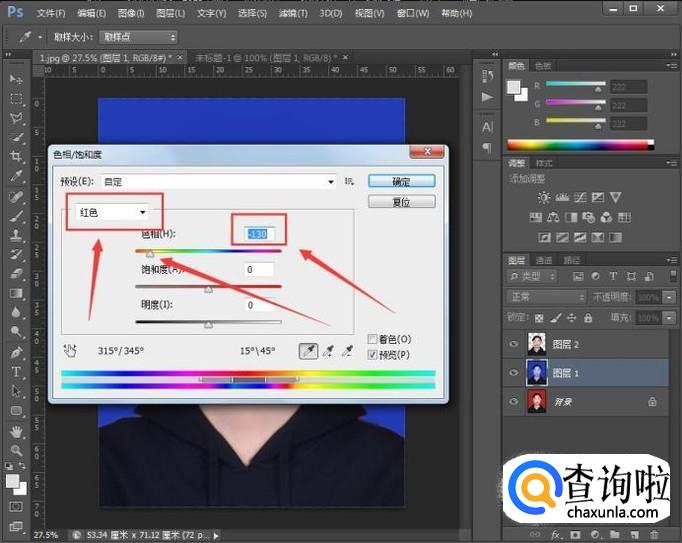Viewport: 682px width, 543px height.
Task: Click the 确定 button
Action: (400, 182)
